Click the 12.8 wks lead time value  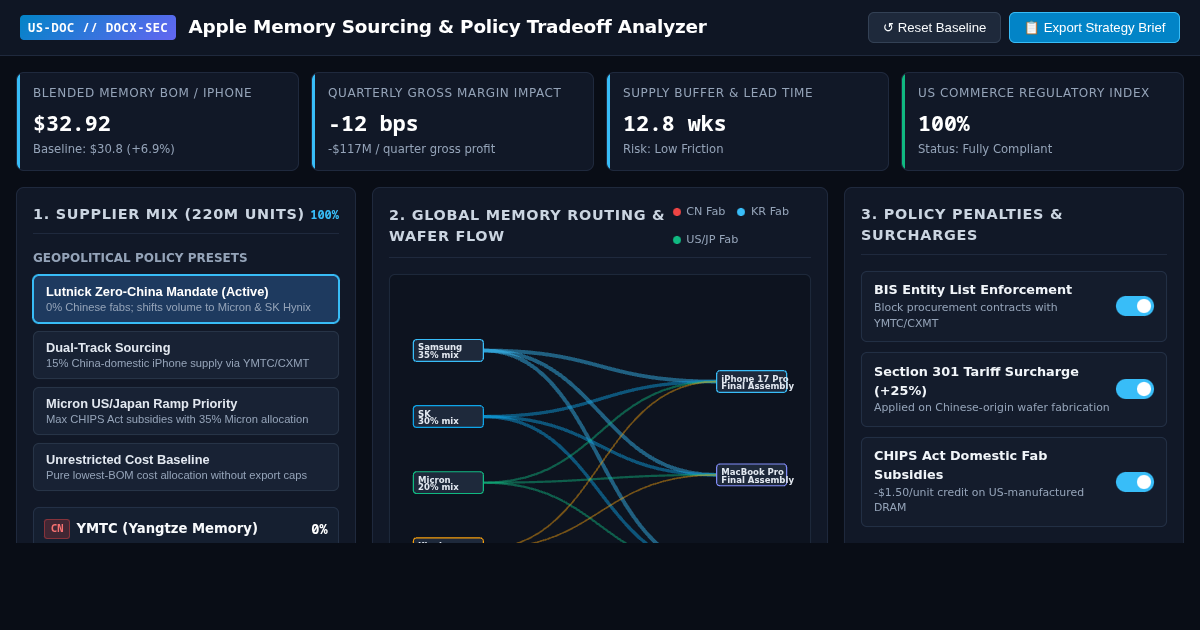coord(675,124)
